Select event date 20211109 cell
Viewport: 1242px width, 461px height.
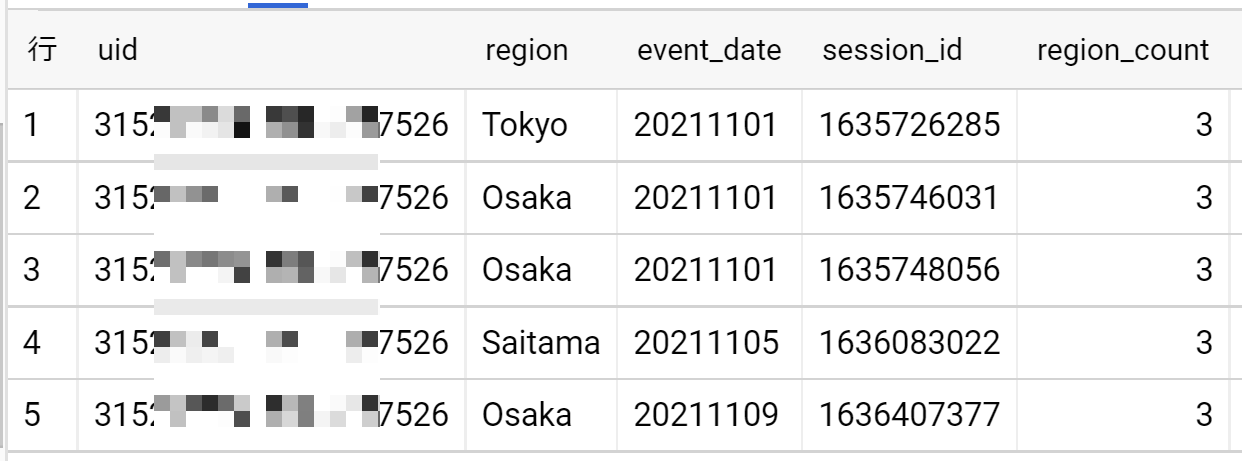coord(705,415)
